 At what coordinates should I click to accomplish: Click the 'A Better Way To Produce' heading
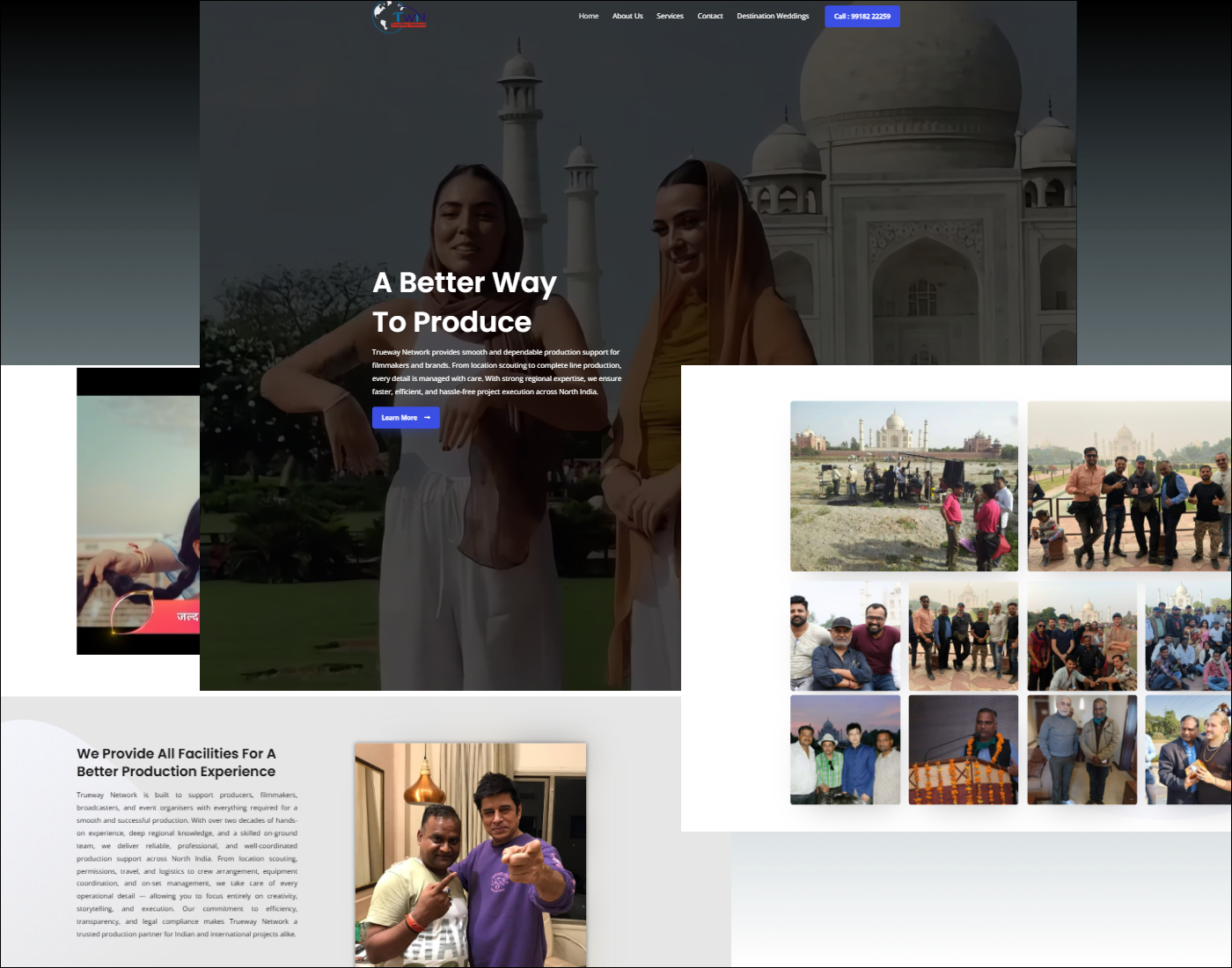tap(464, 302)
